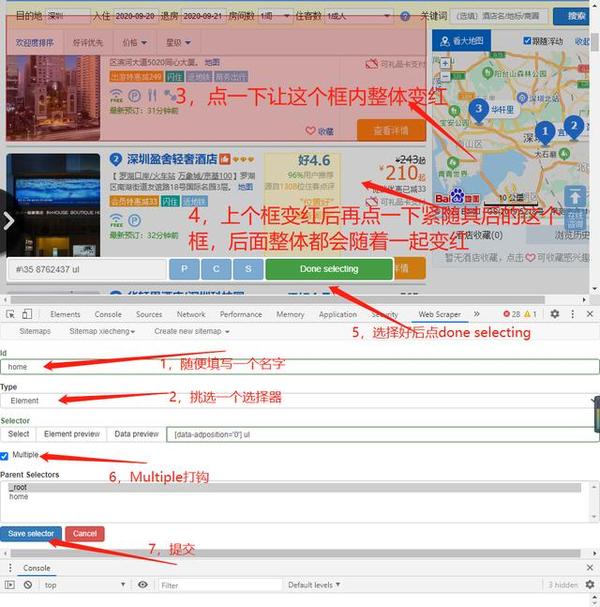Open the DevTools three-dot customize menu

pyautogui.click(x=573, y=314)
